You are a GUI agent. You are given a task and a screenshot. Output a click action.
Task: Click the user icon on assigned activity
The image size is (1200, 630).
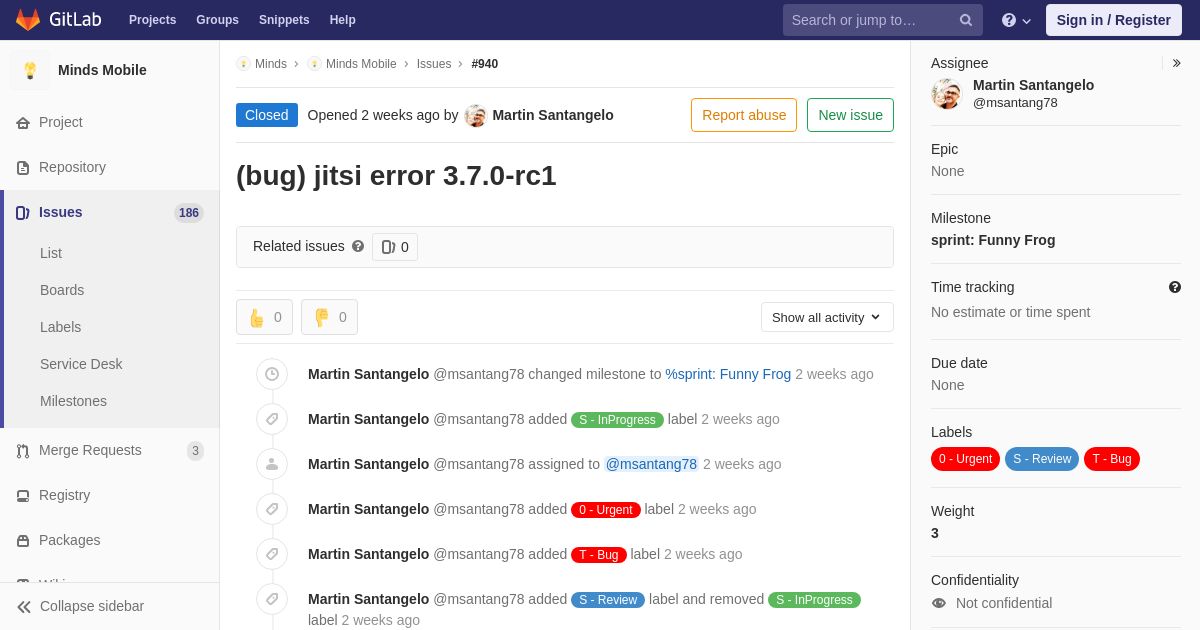click(272, 464)
